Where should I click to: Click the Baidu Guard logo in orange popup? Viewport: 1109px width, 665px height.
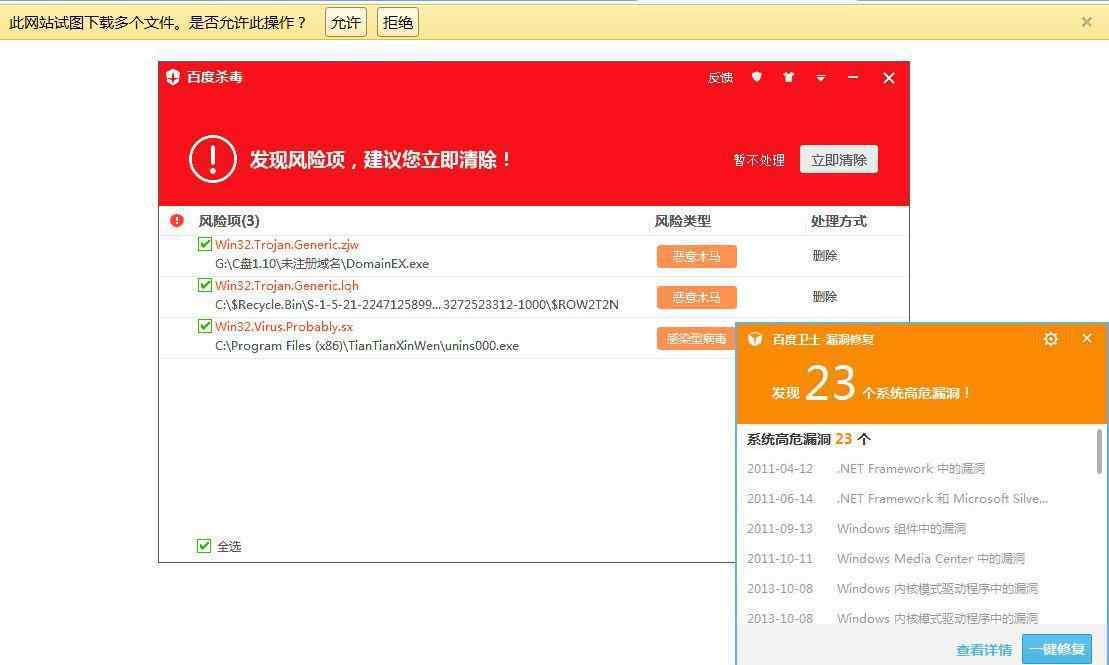[755, 339]
